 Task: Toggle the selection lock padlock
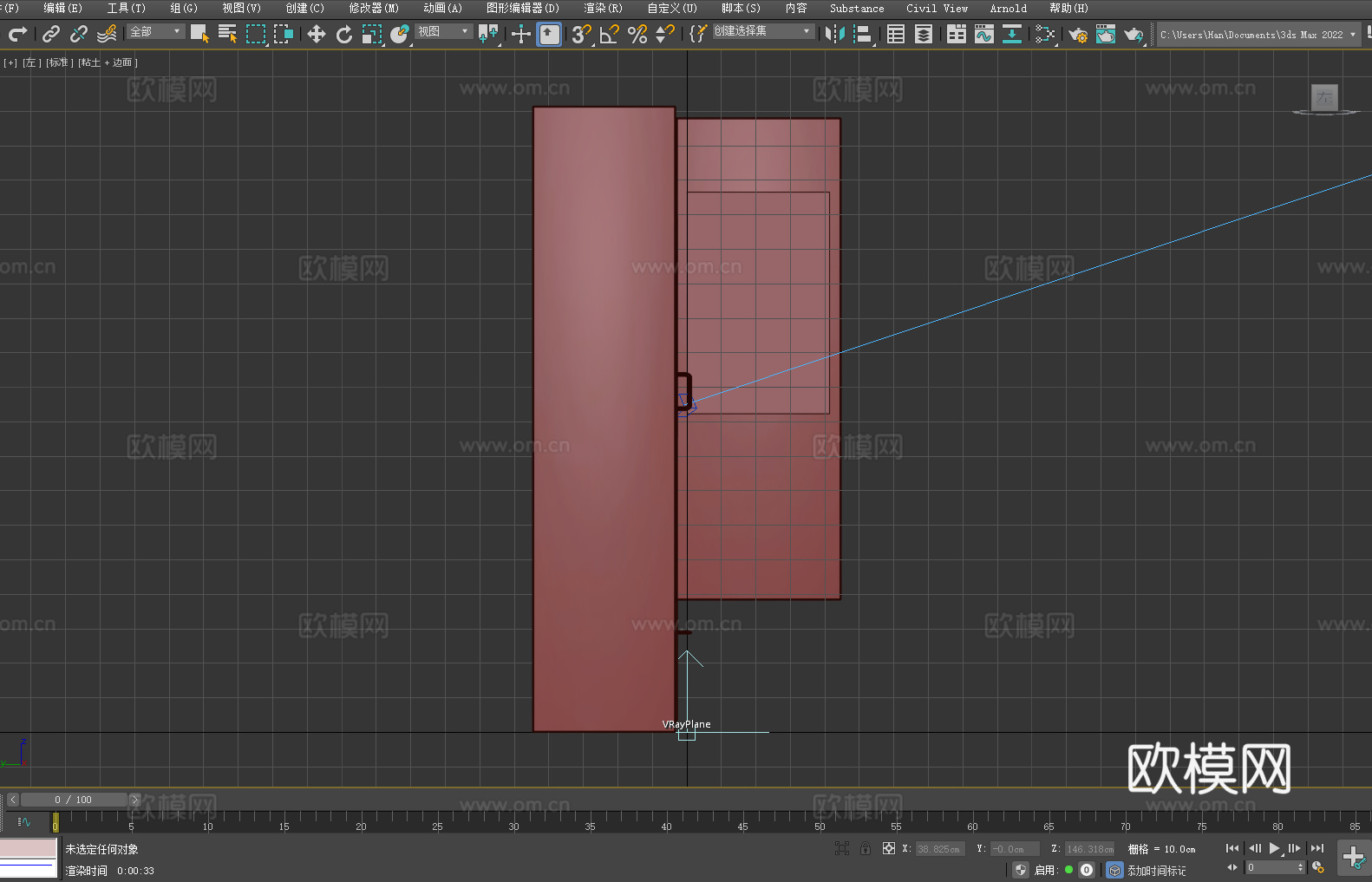tap(866, 848)
